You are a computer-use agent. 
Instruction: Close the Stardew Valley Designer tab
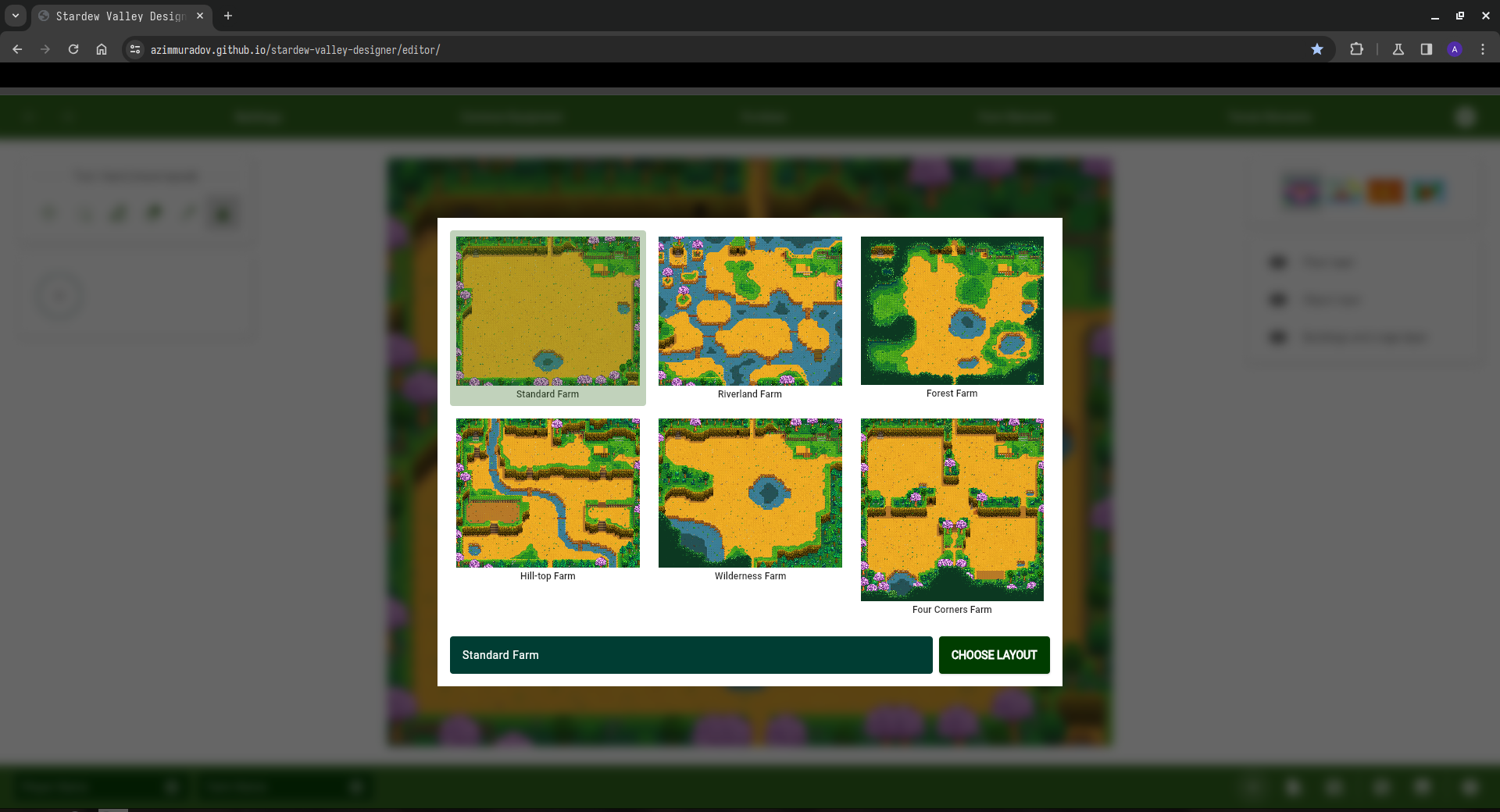tap(200, 16)
